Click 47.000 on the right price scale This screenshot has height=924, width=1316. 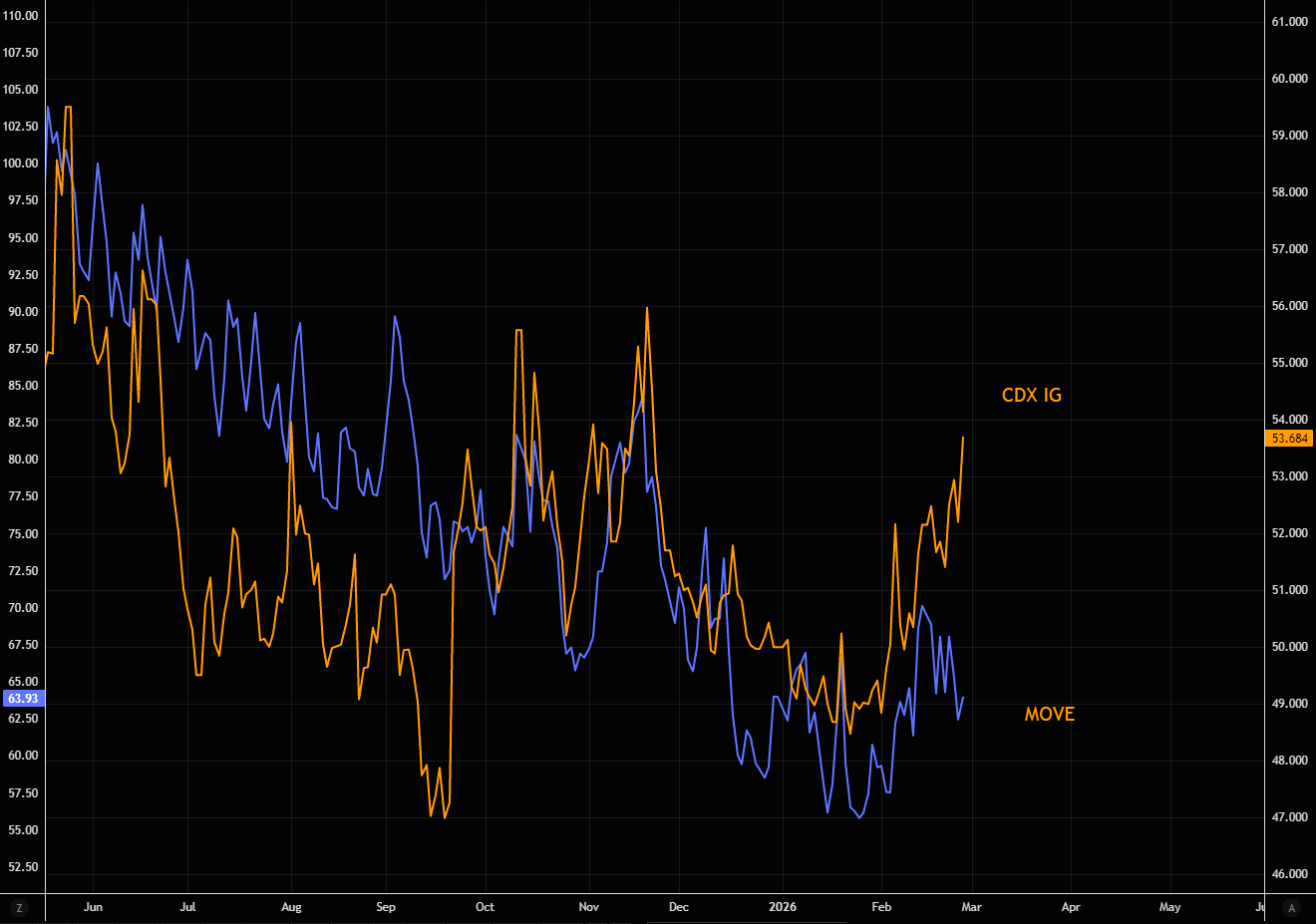click(1289, 817)
